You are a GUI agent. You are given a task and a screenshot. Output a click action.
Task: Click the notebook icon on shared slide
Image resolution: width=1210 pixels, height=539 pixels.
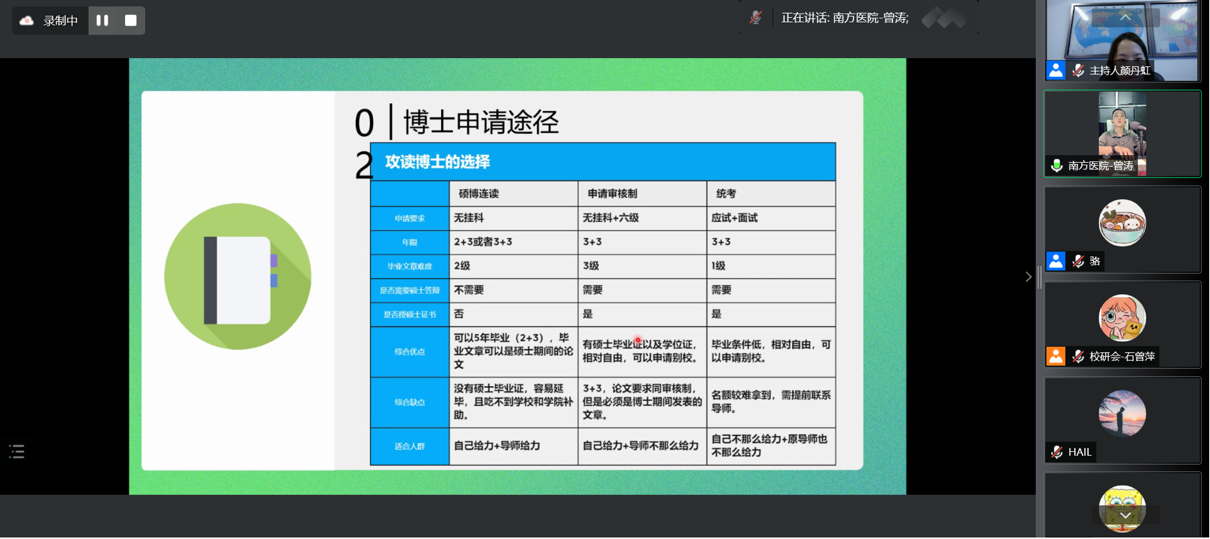pos(238,277)
